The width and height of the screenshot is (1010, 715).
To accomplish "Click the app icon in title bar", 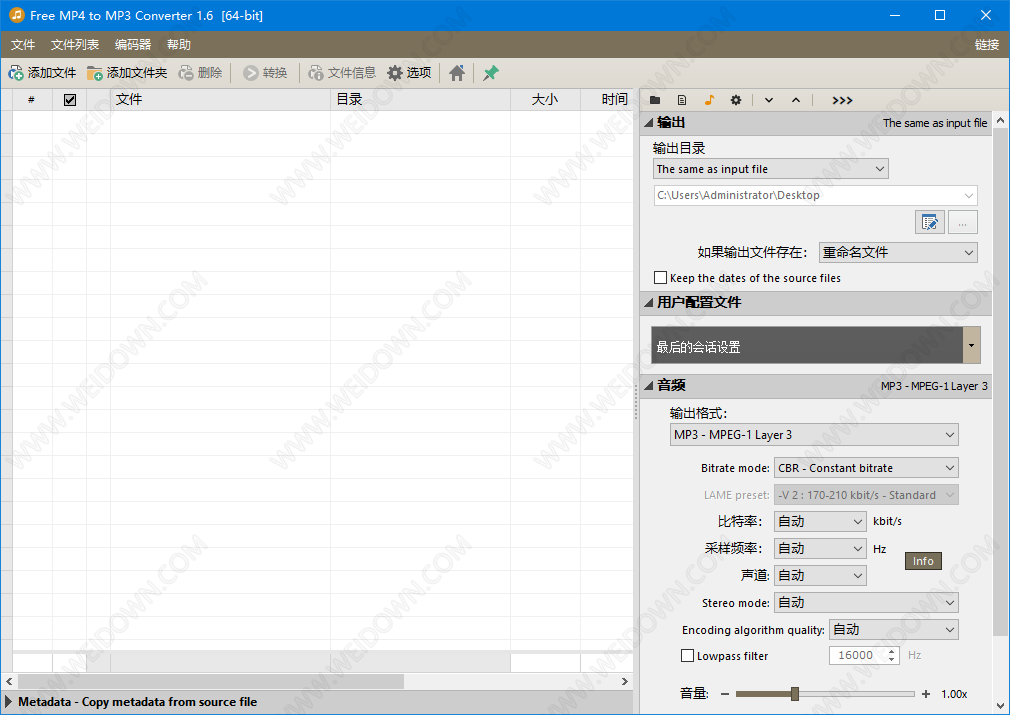I will pos(16,15).
